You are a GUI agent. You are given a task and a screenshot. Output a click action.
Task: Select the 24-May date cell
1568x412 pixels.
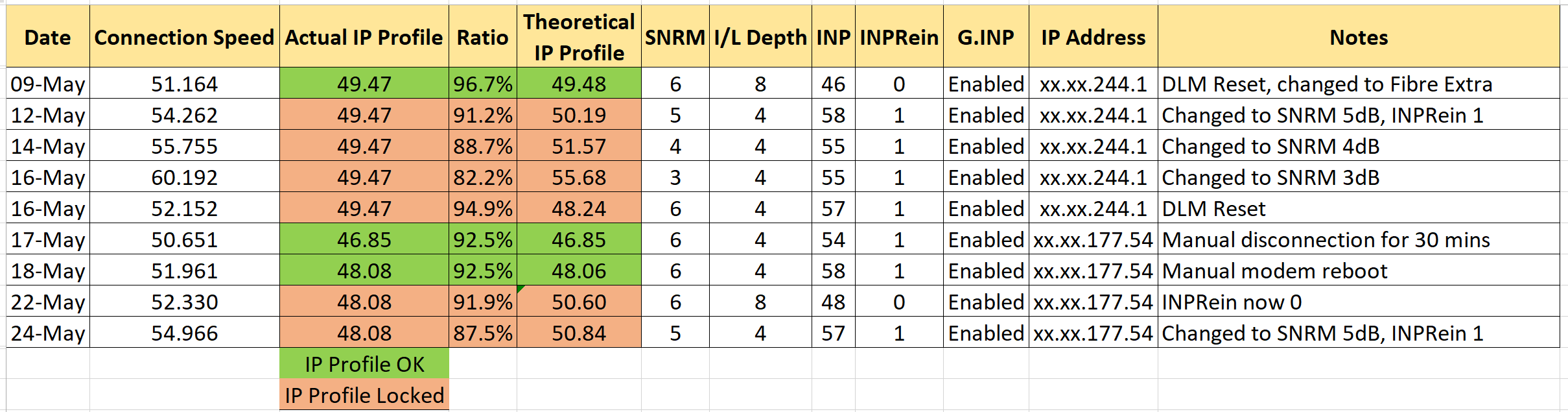point(48,333)
